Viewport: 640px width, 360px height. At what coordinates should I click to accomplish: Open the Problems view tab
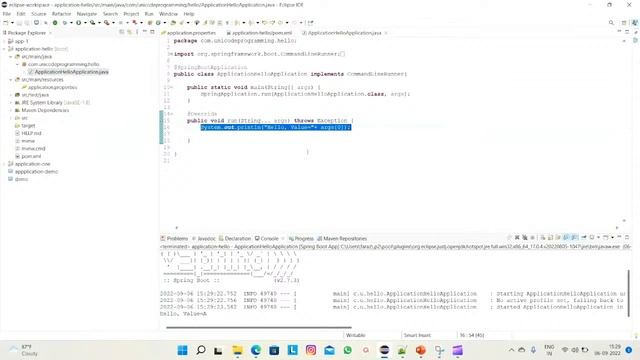click(174, 238)
